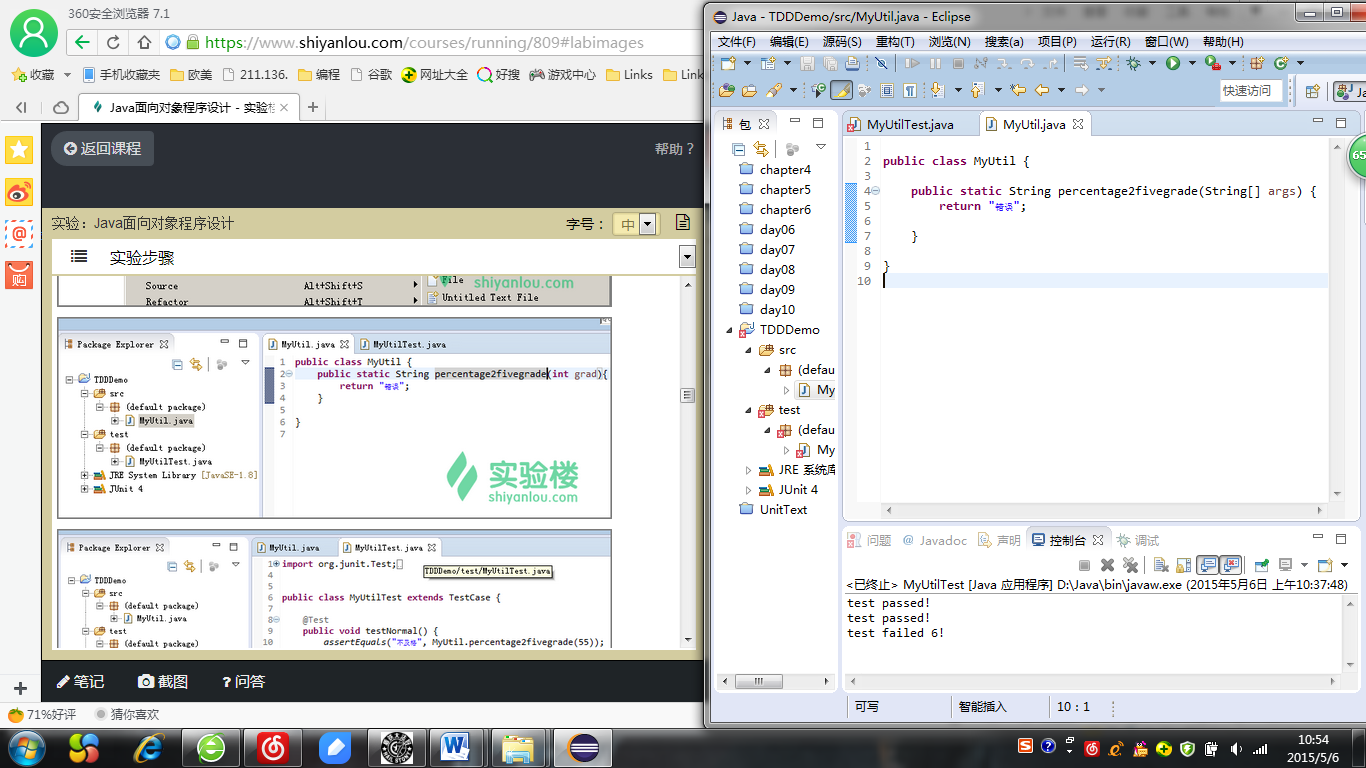Click the hamburger list icon beside 实验步骤
The image size is (1366, 768).
pos(79,257)
